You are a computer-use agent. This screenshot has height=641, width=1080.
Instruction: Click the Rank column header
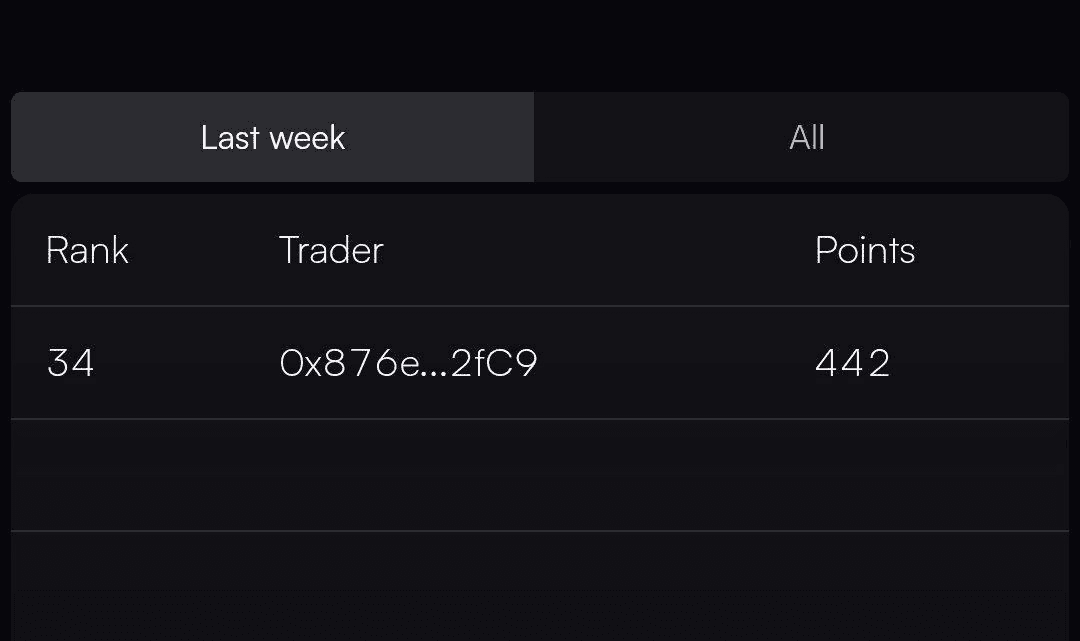coord(87,250)
